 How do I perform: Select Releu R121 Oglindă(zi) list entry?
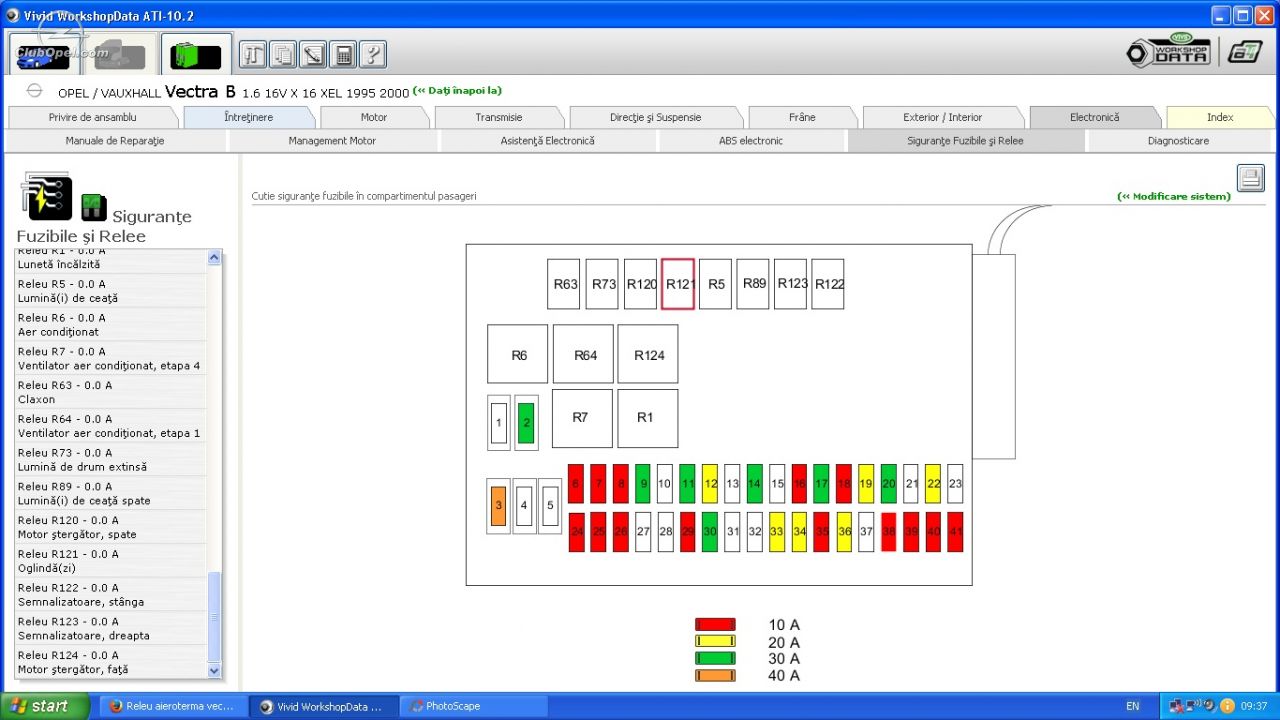(x=110, y=561)
